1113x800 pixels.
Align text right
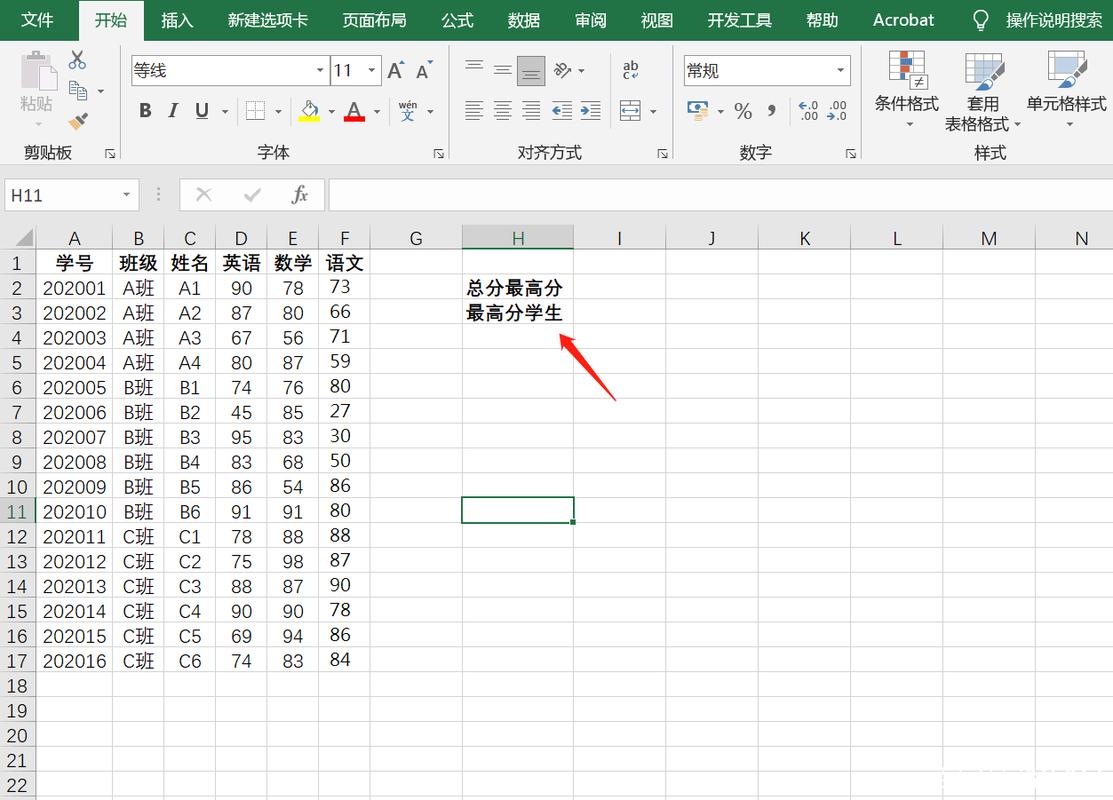point(531,111)
